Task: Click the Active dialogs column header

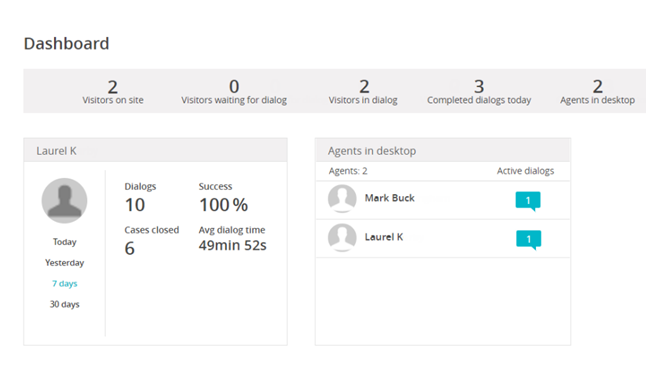Action: [525, 171]
